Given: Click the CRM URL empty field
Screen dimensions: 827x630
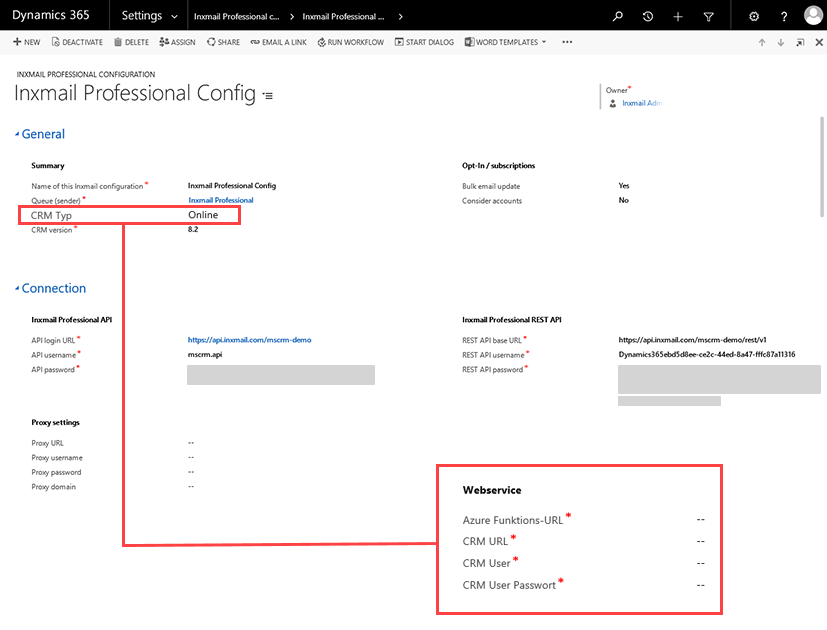Looking at the screenshot, I should (700, 541).
